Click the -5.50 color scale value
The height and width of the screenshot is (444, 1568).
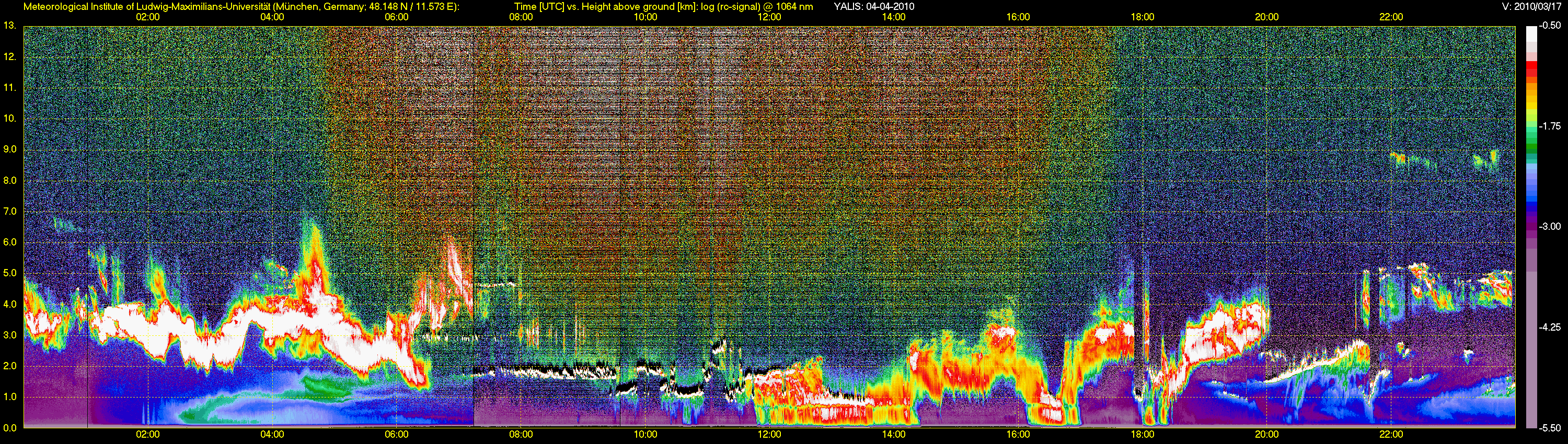(1550, 428)
